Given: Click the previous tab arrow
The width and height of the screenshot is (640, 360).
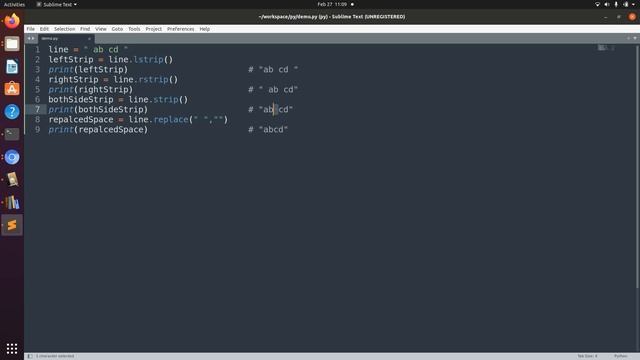Looking at the screenshot, I should tap(29, 38).
